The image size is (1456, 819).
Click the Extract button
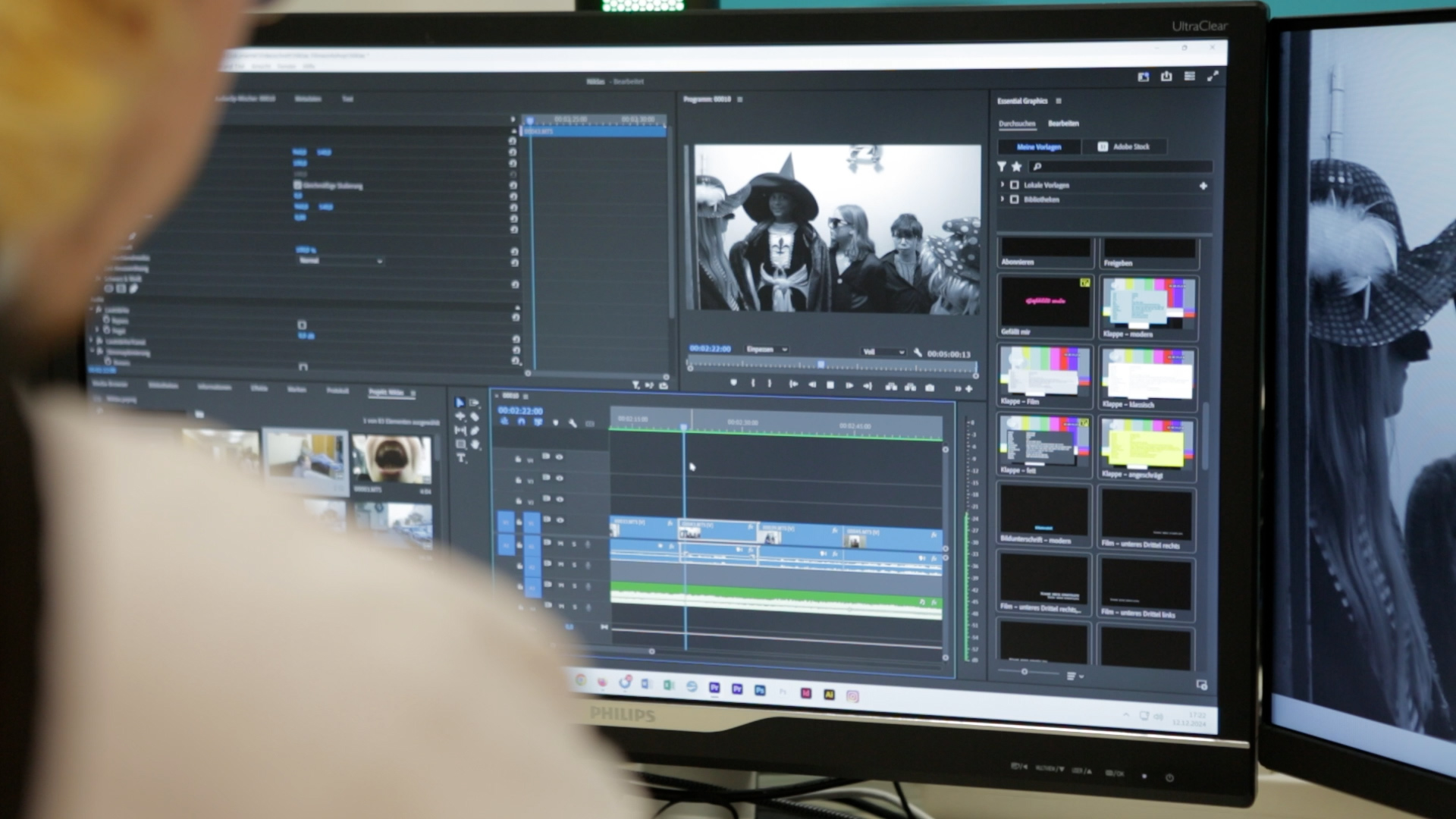pos(910,387)
